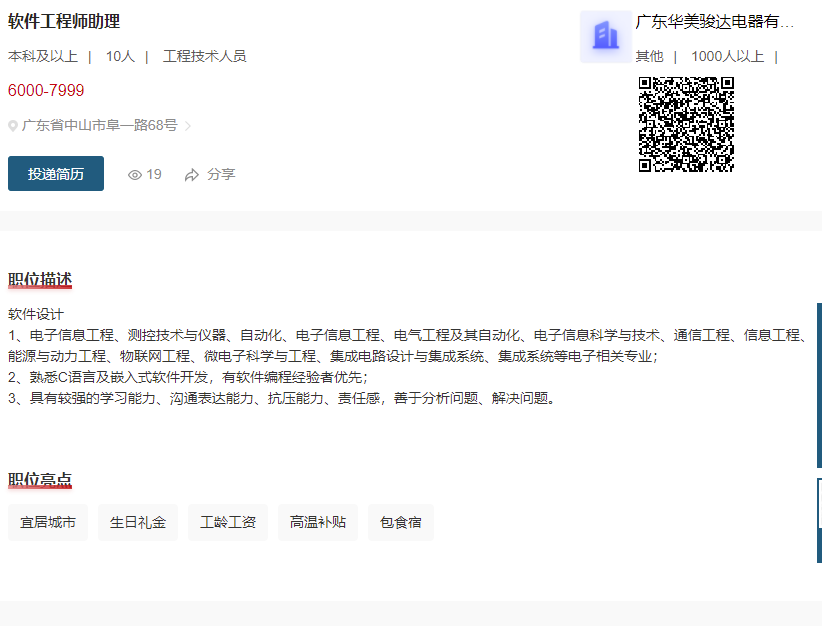Click the 其他 industry text
Image resolution: width=822 pixels, height=626 pixels.
pos(650,56)
